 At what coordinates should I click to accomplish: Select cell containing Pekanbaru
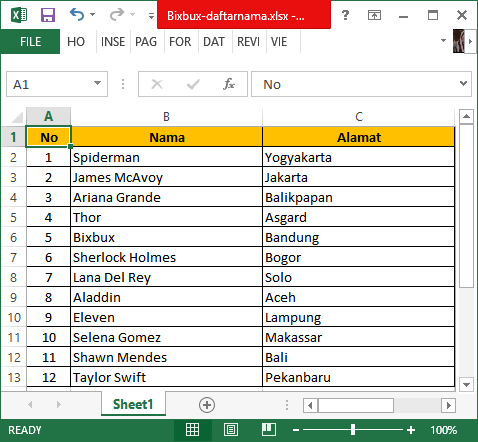359,377
